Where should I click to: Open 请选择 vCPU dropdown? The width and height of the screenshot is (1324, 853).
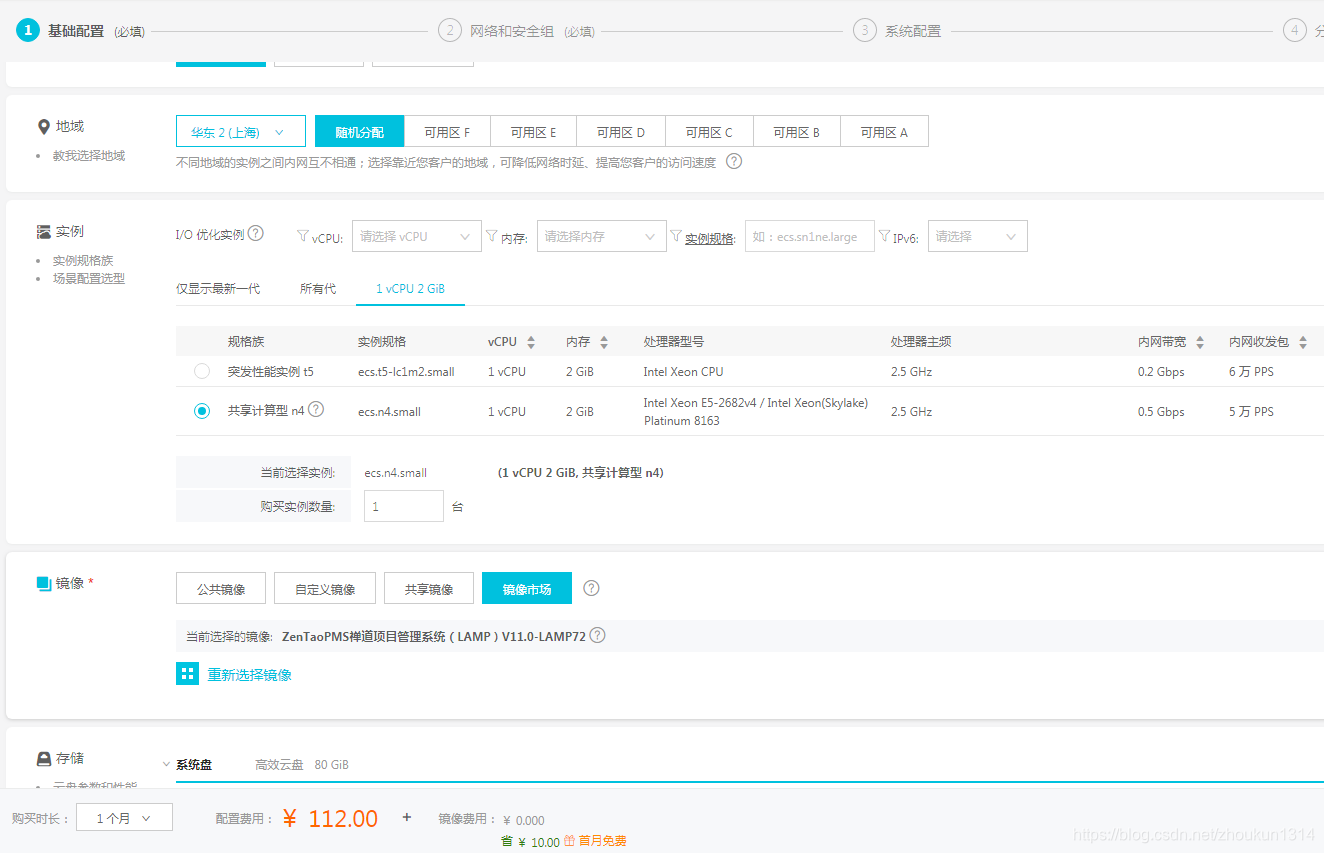tap(416, 237)
